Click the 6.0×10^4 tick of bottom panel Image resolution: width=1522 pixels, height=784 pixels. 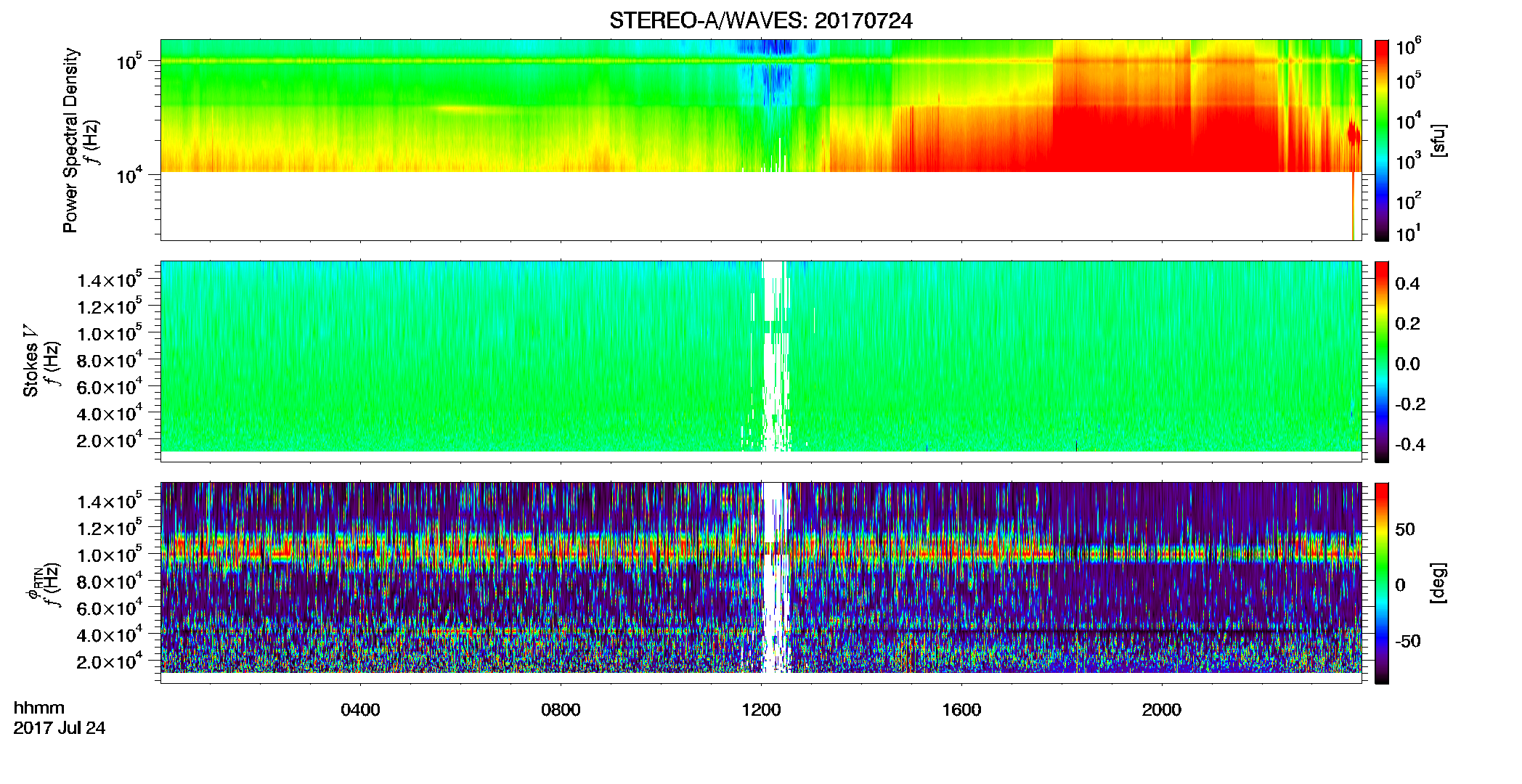pyautogui.click(x=110, y=608)
